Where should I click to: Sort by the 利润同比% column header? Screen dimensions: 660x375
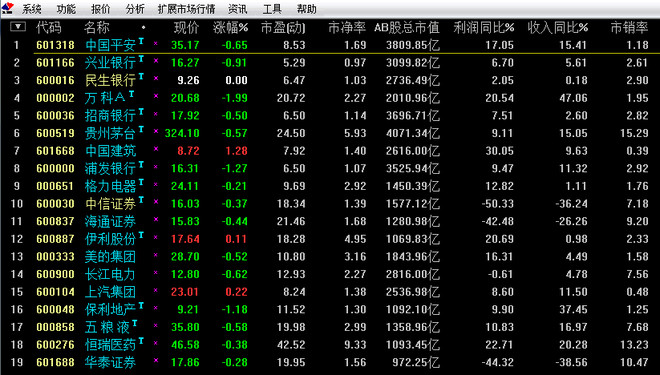484,28
